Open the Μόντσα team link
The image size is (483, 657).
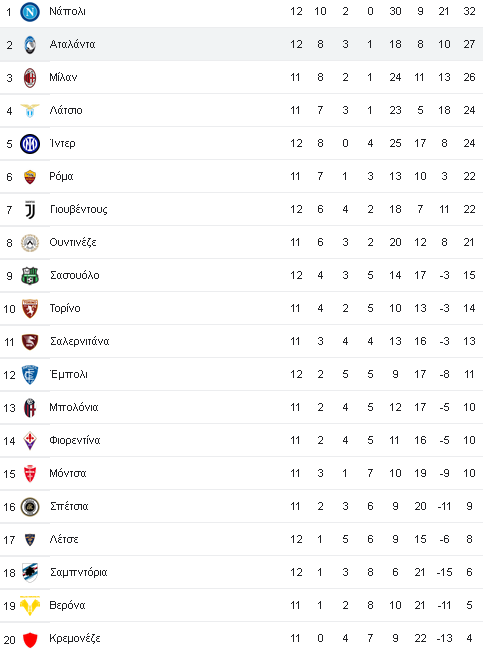(67, 473)
